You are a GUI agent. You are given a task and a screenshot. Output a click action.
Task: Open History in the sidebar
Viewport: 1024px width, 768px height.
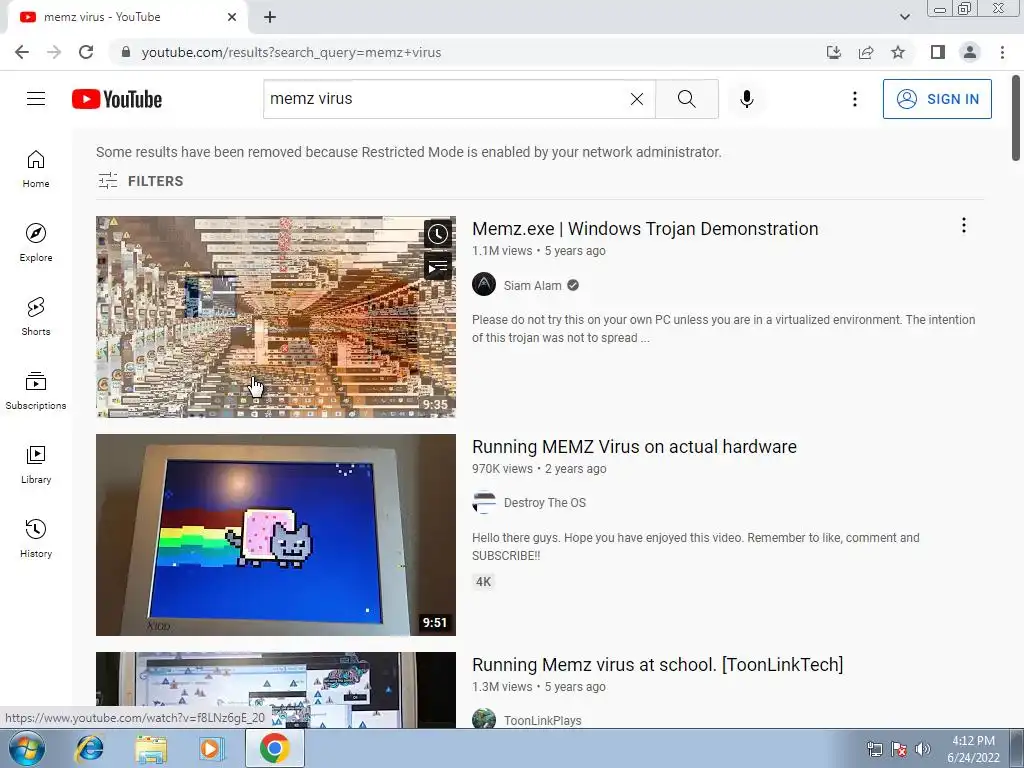point(36,538)
